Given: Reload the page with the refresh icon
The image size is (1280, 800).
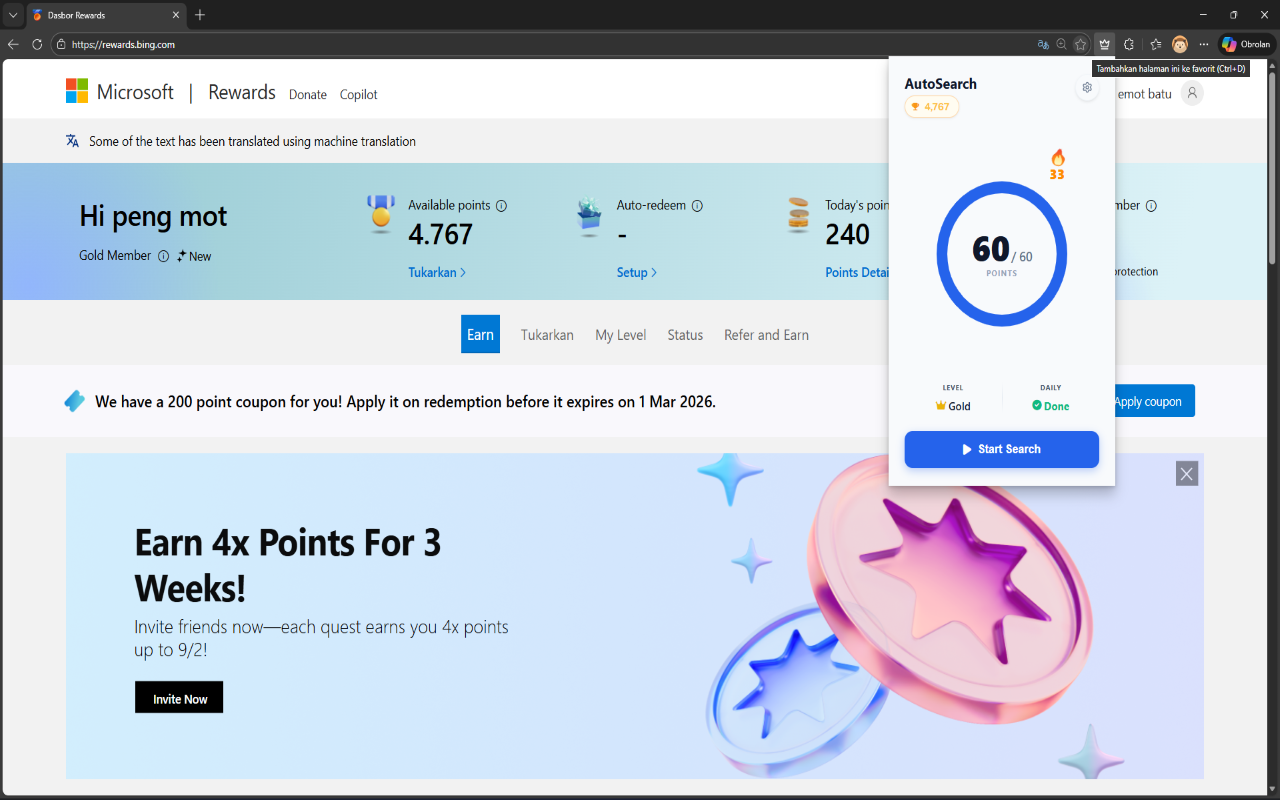Looking at the screenshot, I should [x=37, y=44].
